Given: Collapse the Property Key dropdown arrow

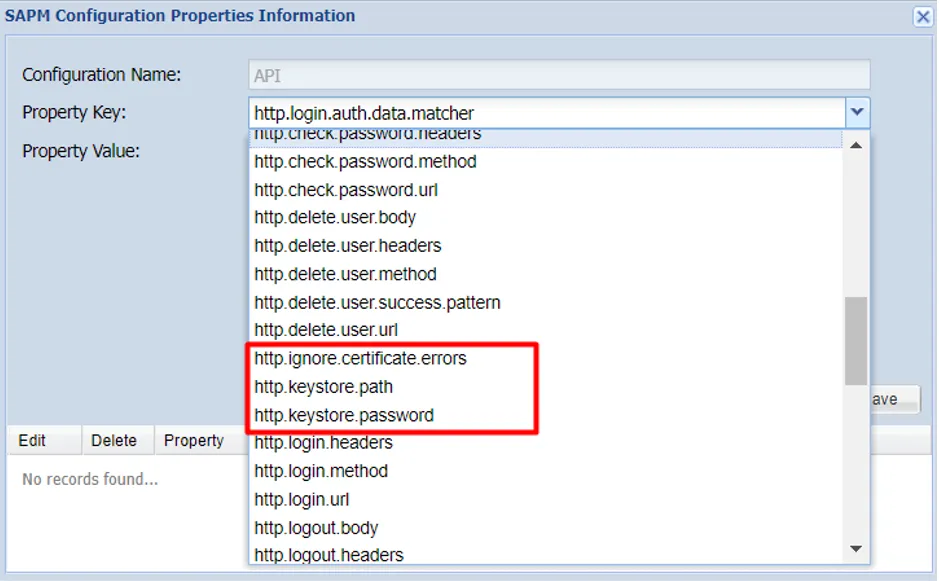Looking at the screenshot, I should tap(857, 112).
